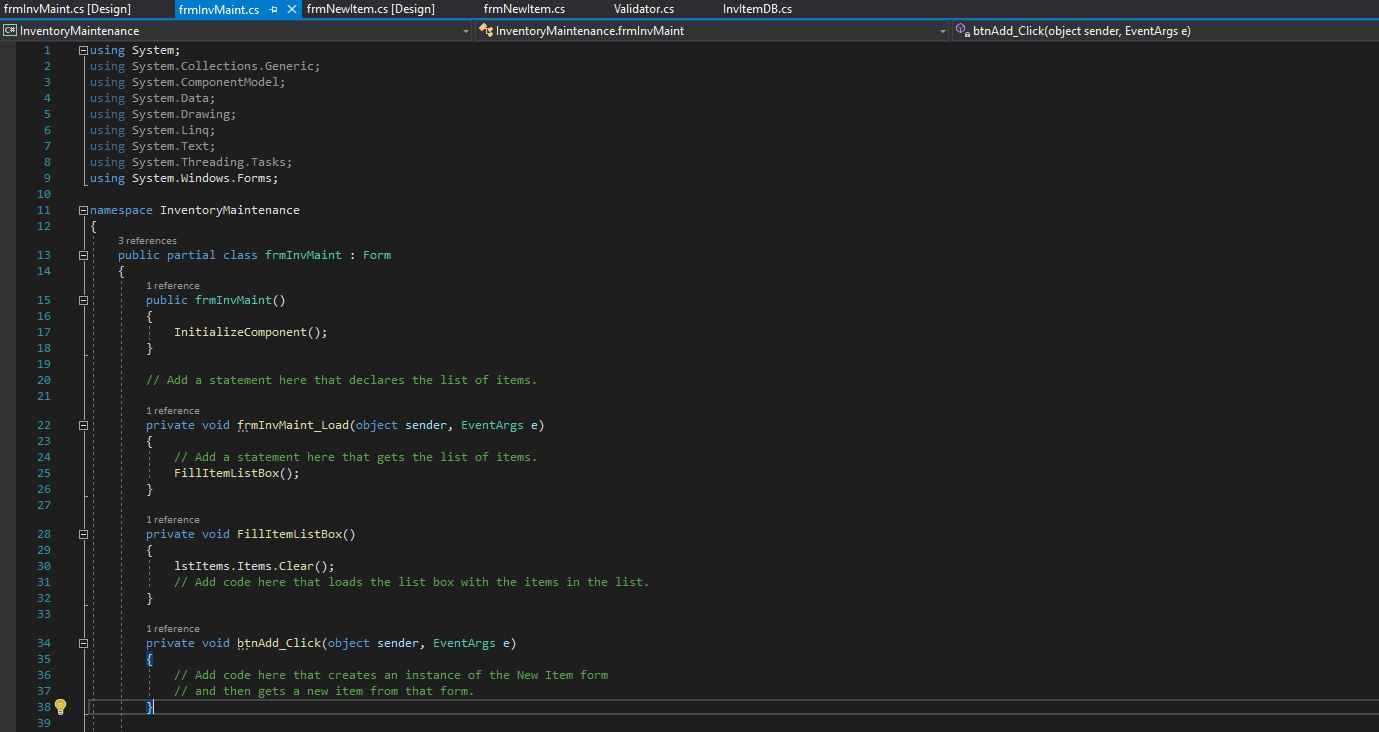Viewport: 1379px width, 732px height.
Task: Open 3 references for frmInvMaint class
Action: tap(147, 240)
